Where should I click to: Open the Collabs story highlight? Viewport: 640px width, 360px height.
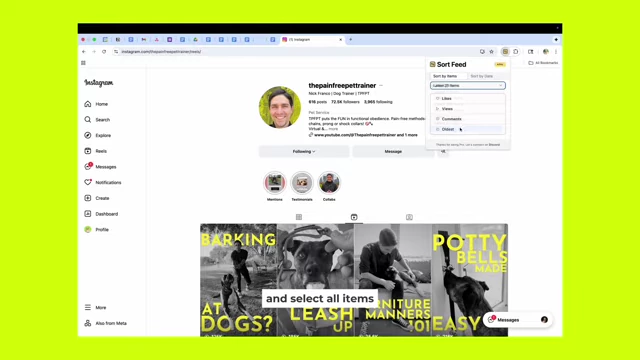(329, 183)
